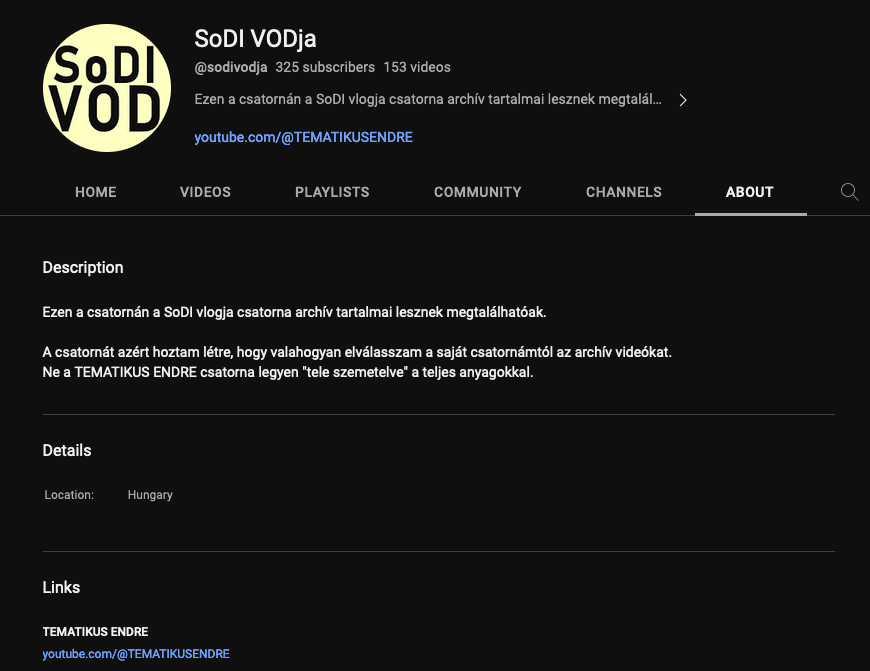Open header youtube.com/@TEMATIKUSENDRE link
The height and width of the screenshot is (671, 870).
304,137
